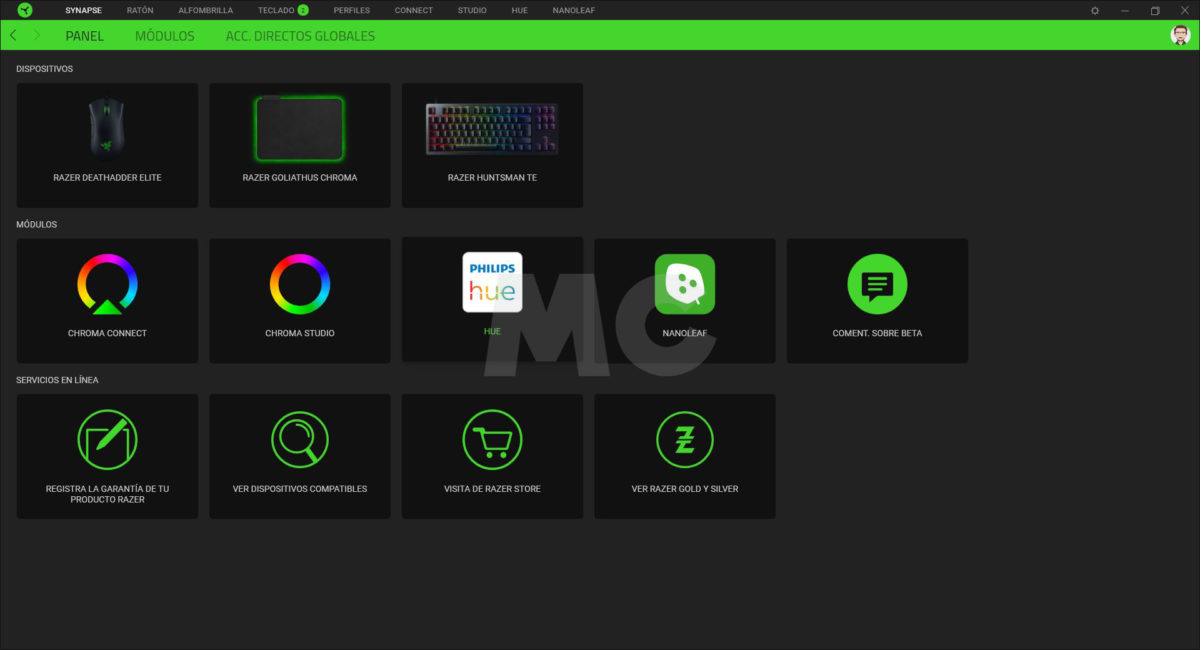Open Acc. Directos Globales tab
This screenshot has width=1200, height=650.
(x=300, y=36)
